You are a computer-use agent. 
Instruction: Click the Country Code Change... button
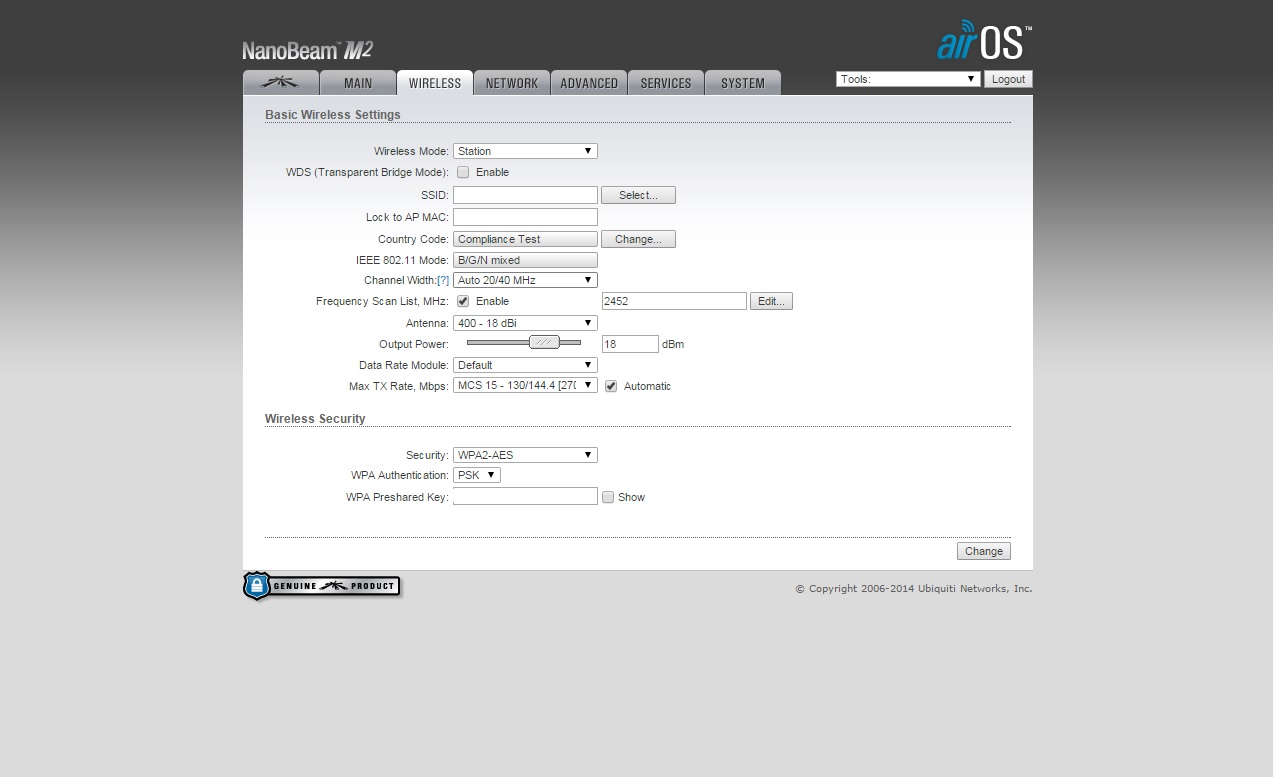638,239
